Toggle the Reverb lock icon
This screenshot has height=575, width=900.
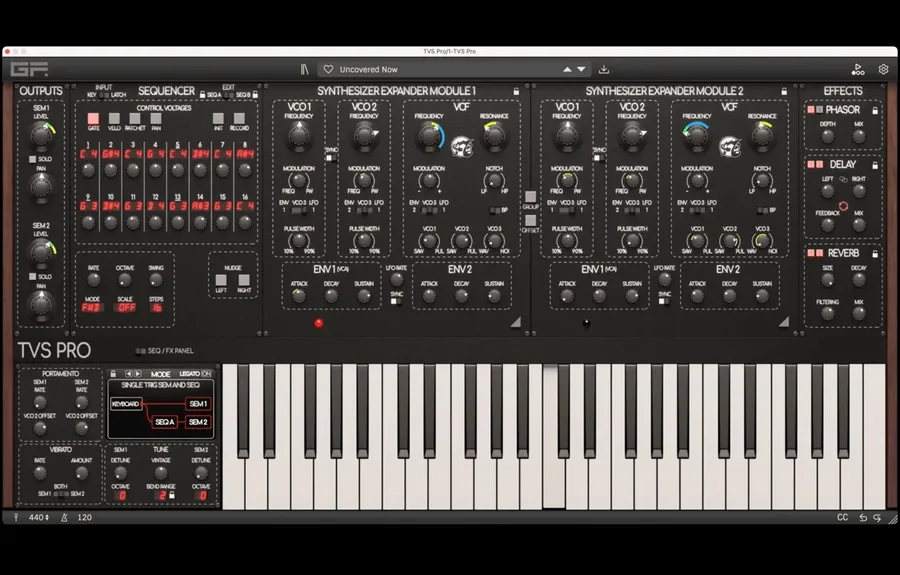click(x=875, y=253)
